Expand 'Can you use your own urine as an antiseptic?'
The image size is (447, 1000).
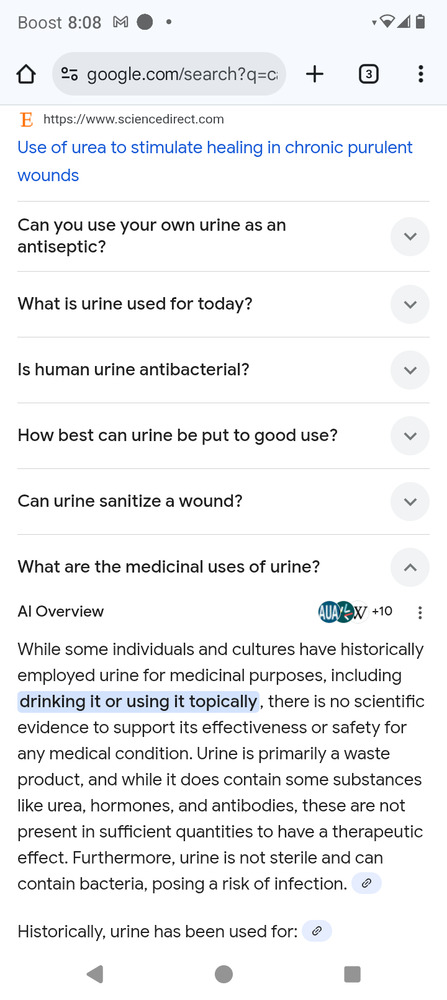[223, 236]
